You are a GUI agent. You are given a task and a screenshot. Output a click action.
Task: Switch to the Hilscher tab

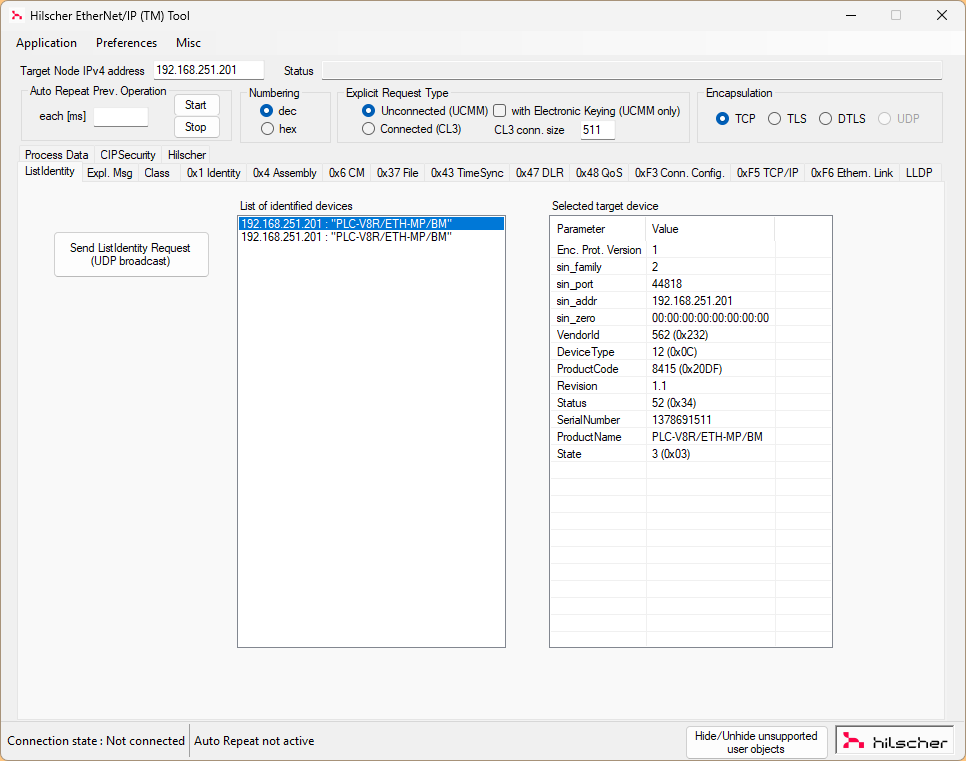[x=187, y=155]
